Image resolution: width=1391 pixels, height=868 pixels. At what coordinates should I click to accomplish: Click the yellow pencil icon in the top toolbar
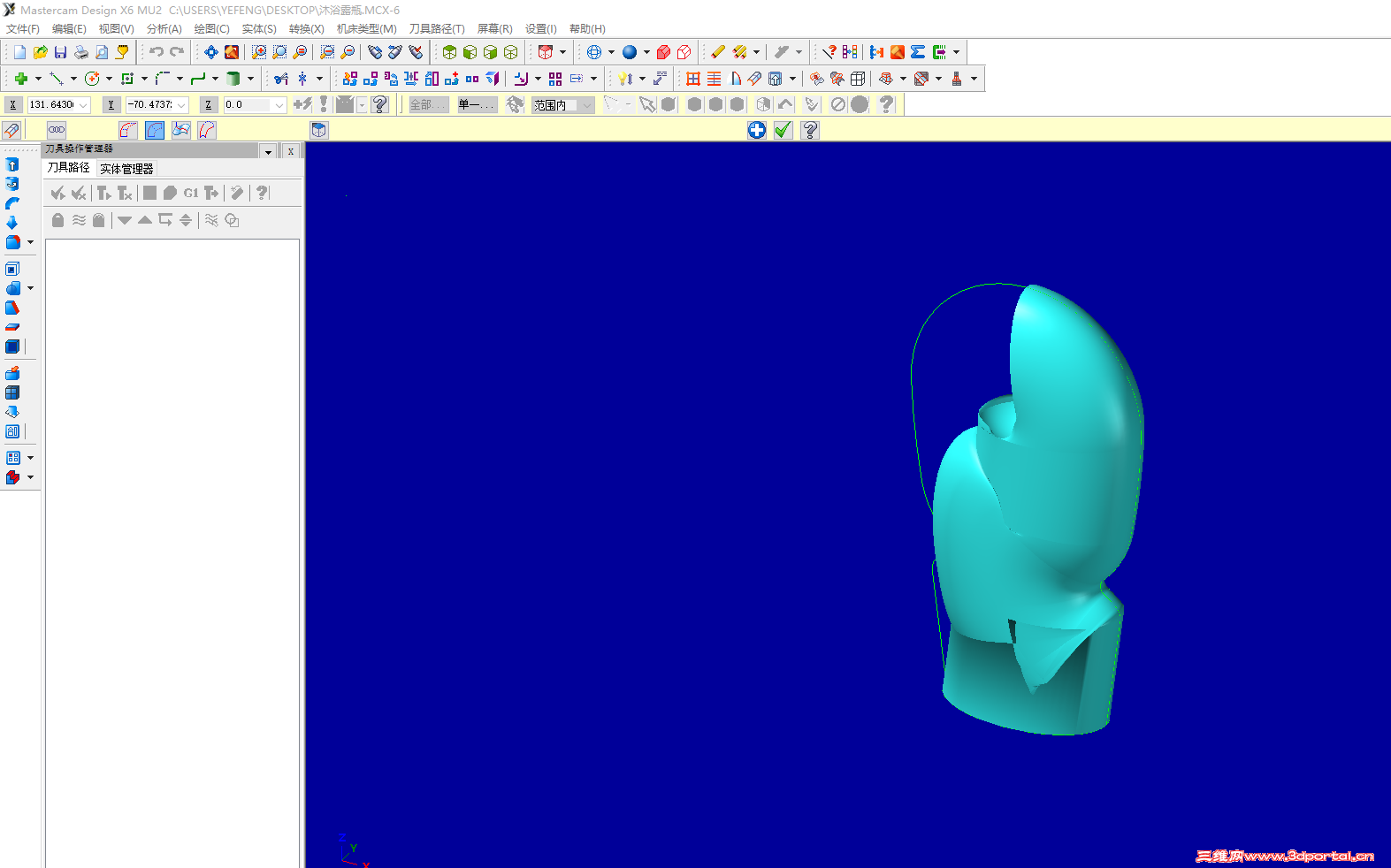(718, 52)
